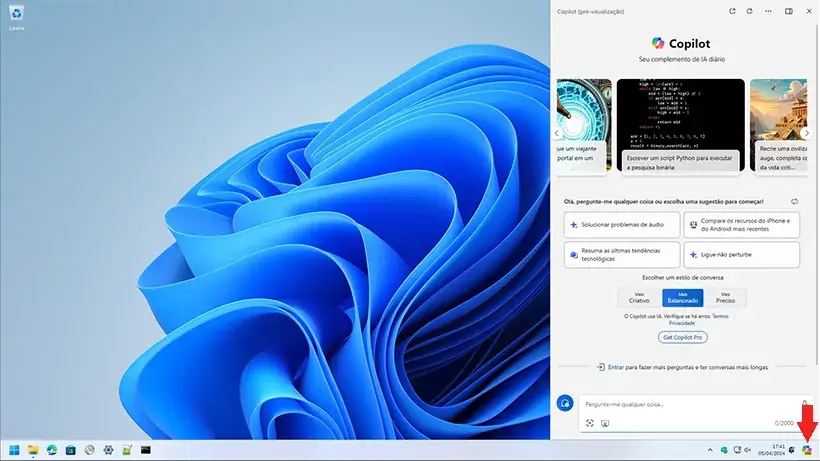Click Get Copilot Pro button

[x=682, y=338]
